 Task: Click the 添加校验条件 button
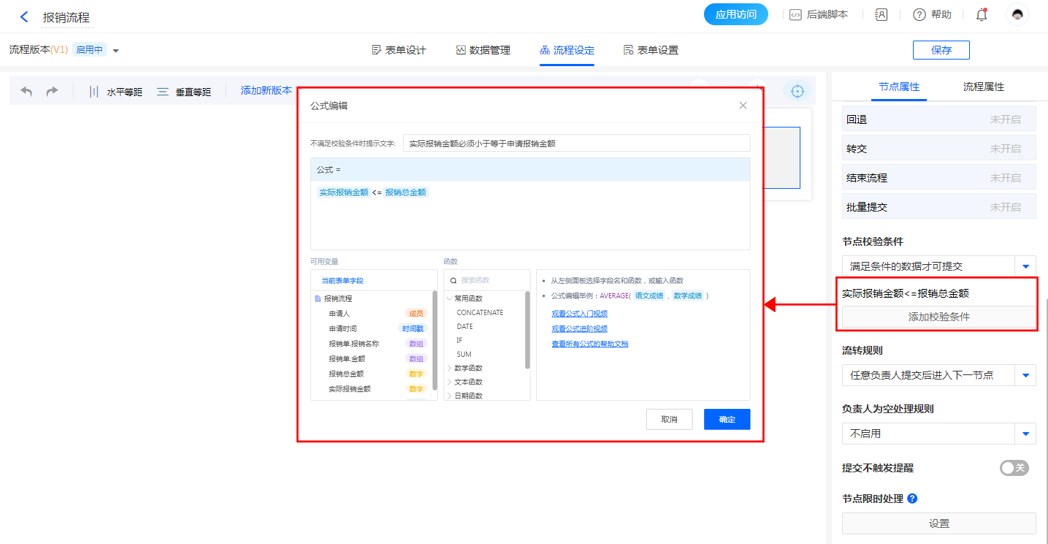pyautogui.click(x=938, y=317)
